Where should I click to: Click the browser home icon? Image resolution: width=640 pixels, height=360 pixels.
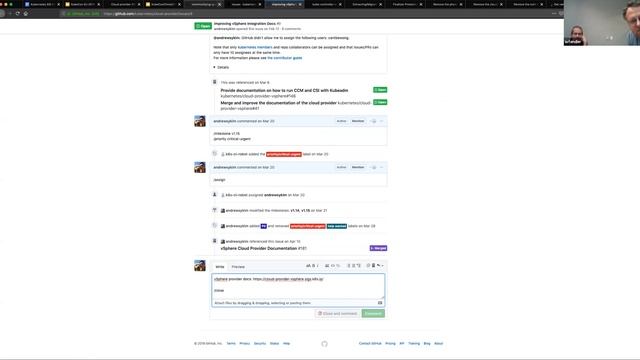(x=26, y=13)
